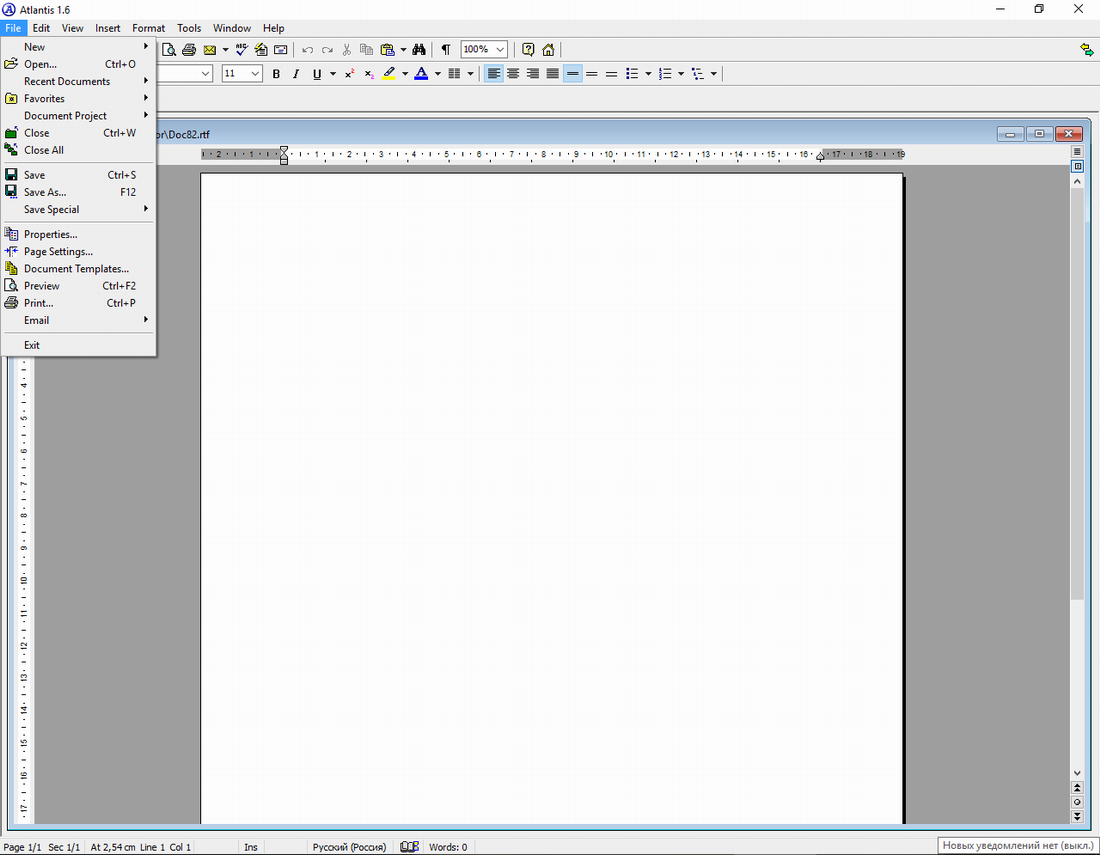Screen dimensions: 1100x855
Task: Click the columns layout icon
Action: coord(454,74)
